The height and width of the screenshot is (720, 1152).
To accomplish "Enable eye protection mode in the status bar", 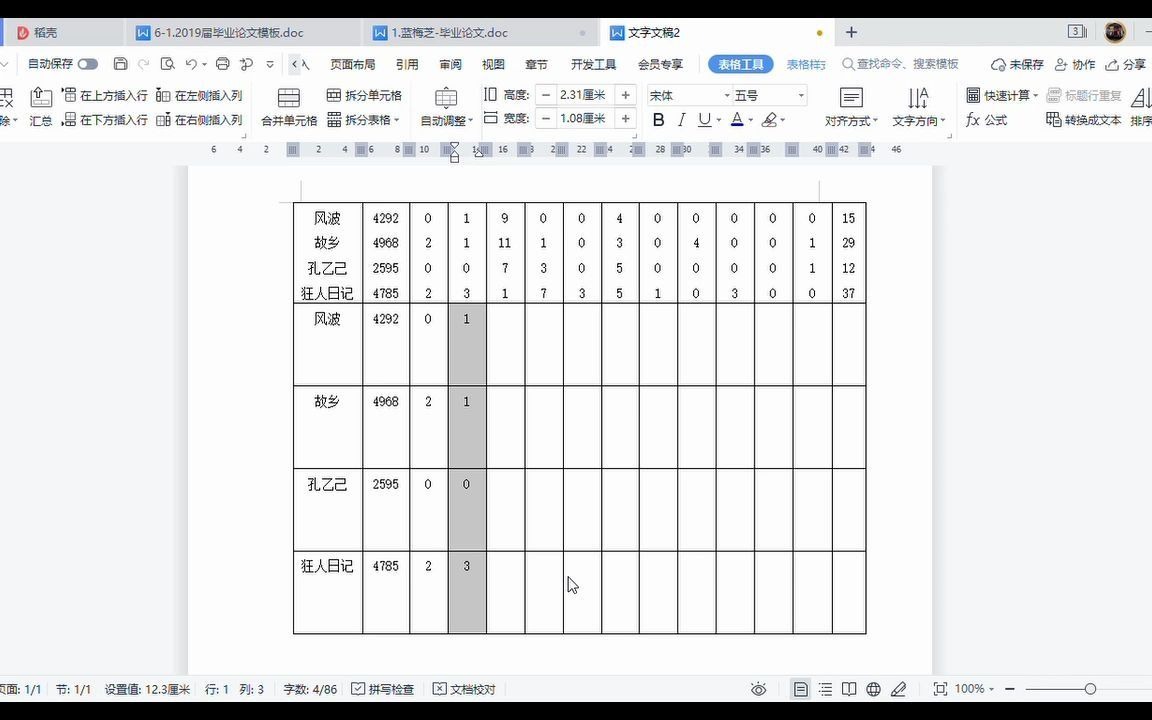I will point(758,689).
